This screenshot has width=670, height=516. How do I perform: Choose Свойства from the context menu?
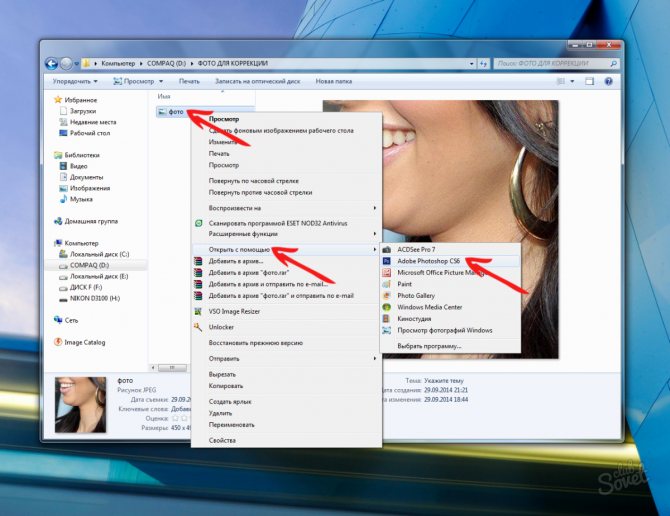point(222,440)
